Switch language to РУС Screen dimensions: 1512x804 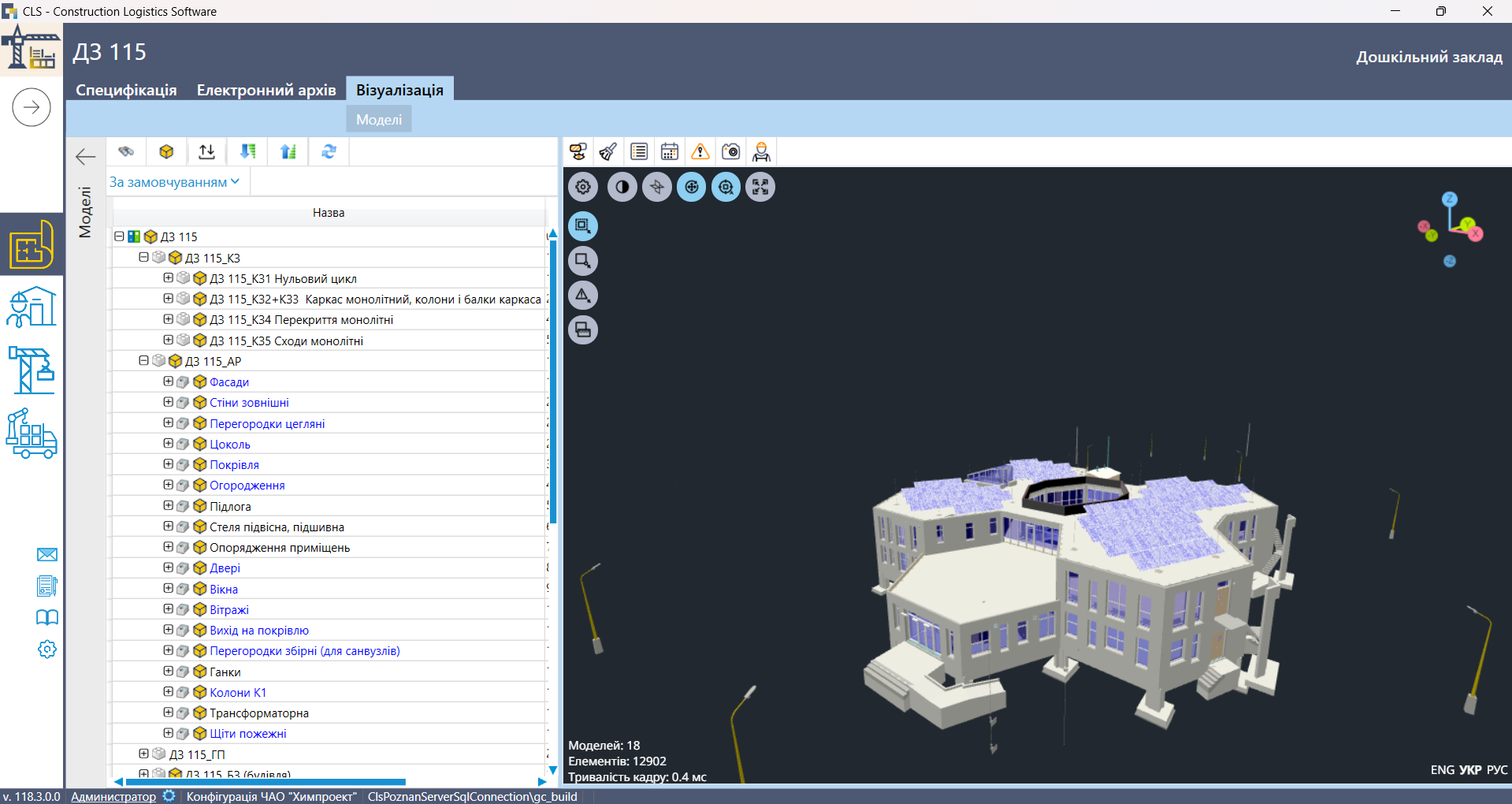click(1497, 770)
